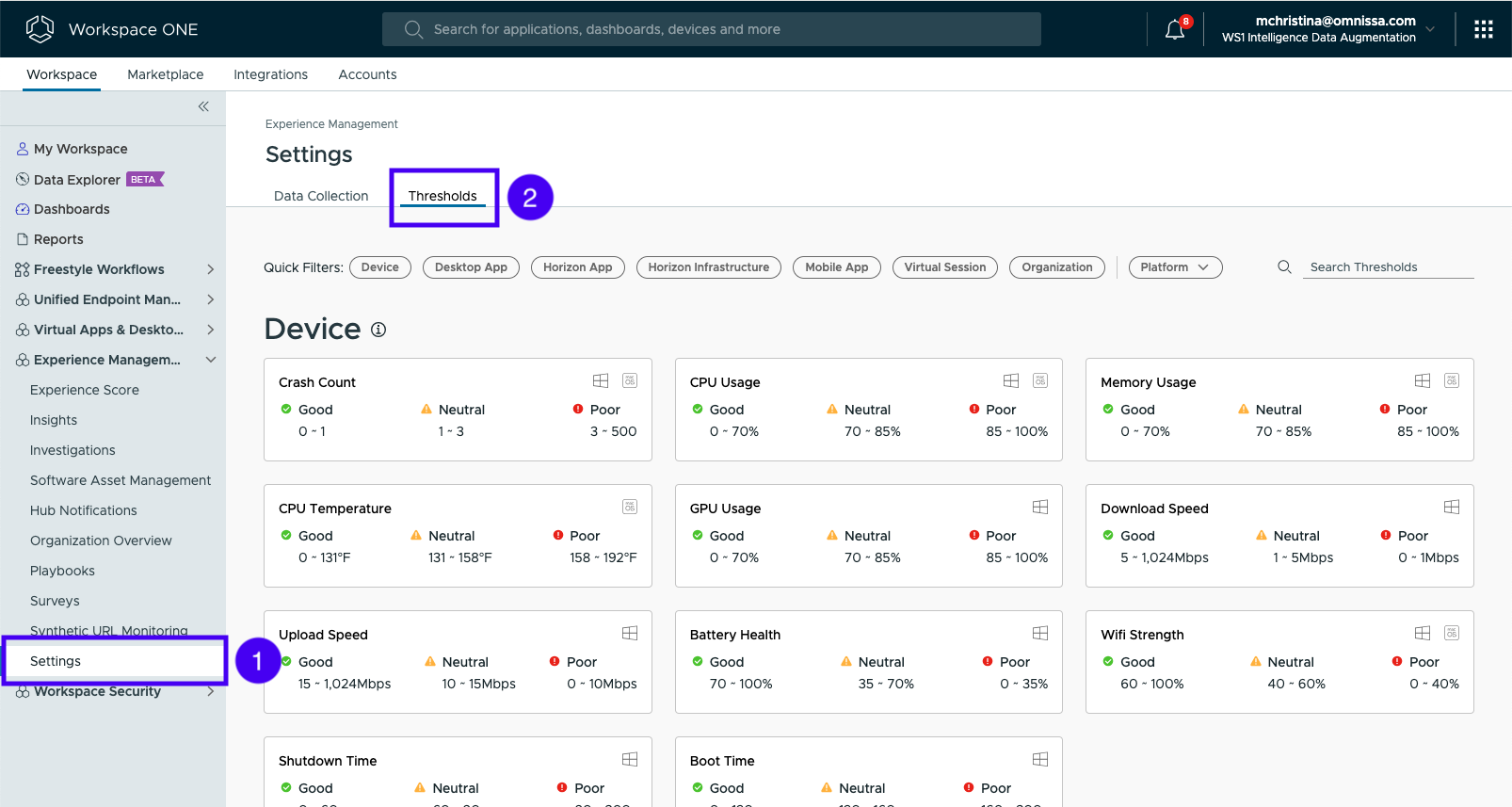Open the apps grid launcher icon
Image resolution: width=1512 pixels, height=807 pixels.
(1483, 29)
